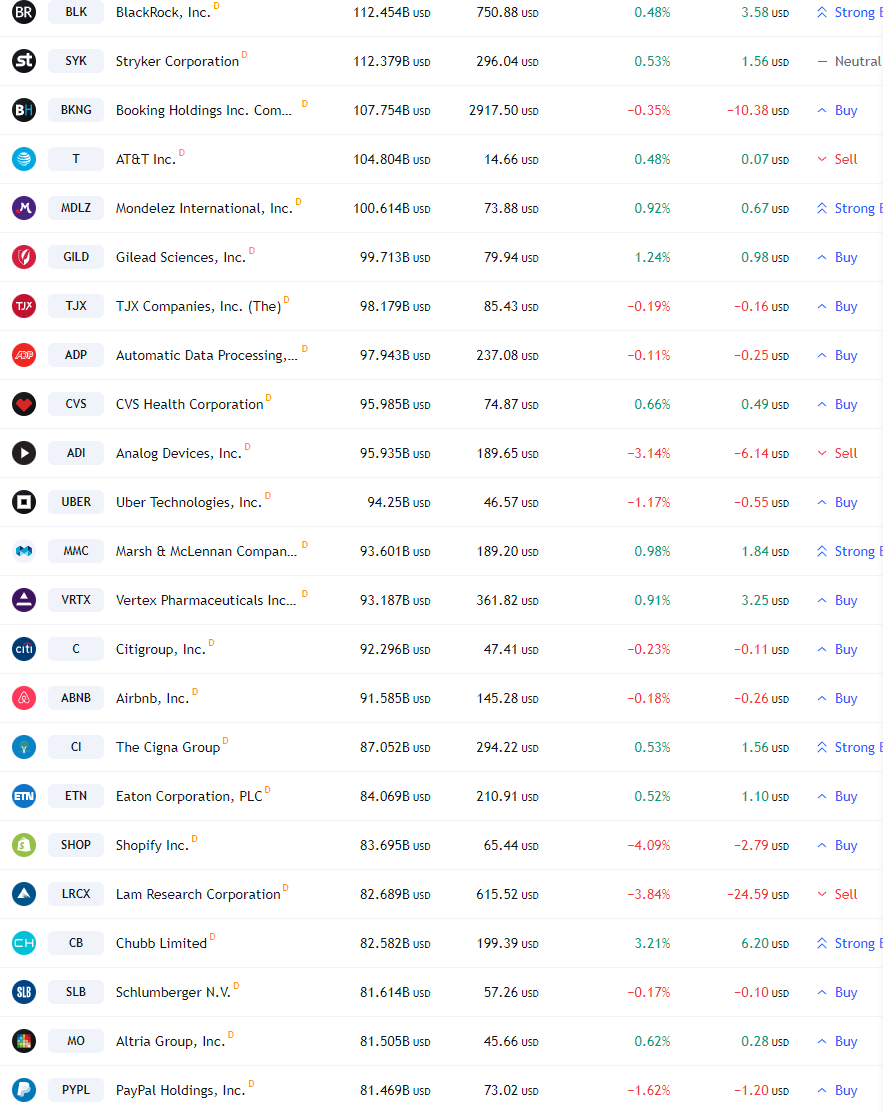This screenshot has width=883, height=1112.
Task: Click the ABNB ticker badge
Action: pos(76,698)
